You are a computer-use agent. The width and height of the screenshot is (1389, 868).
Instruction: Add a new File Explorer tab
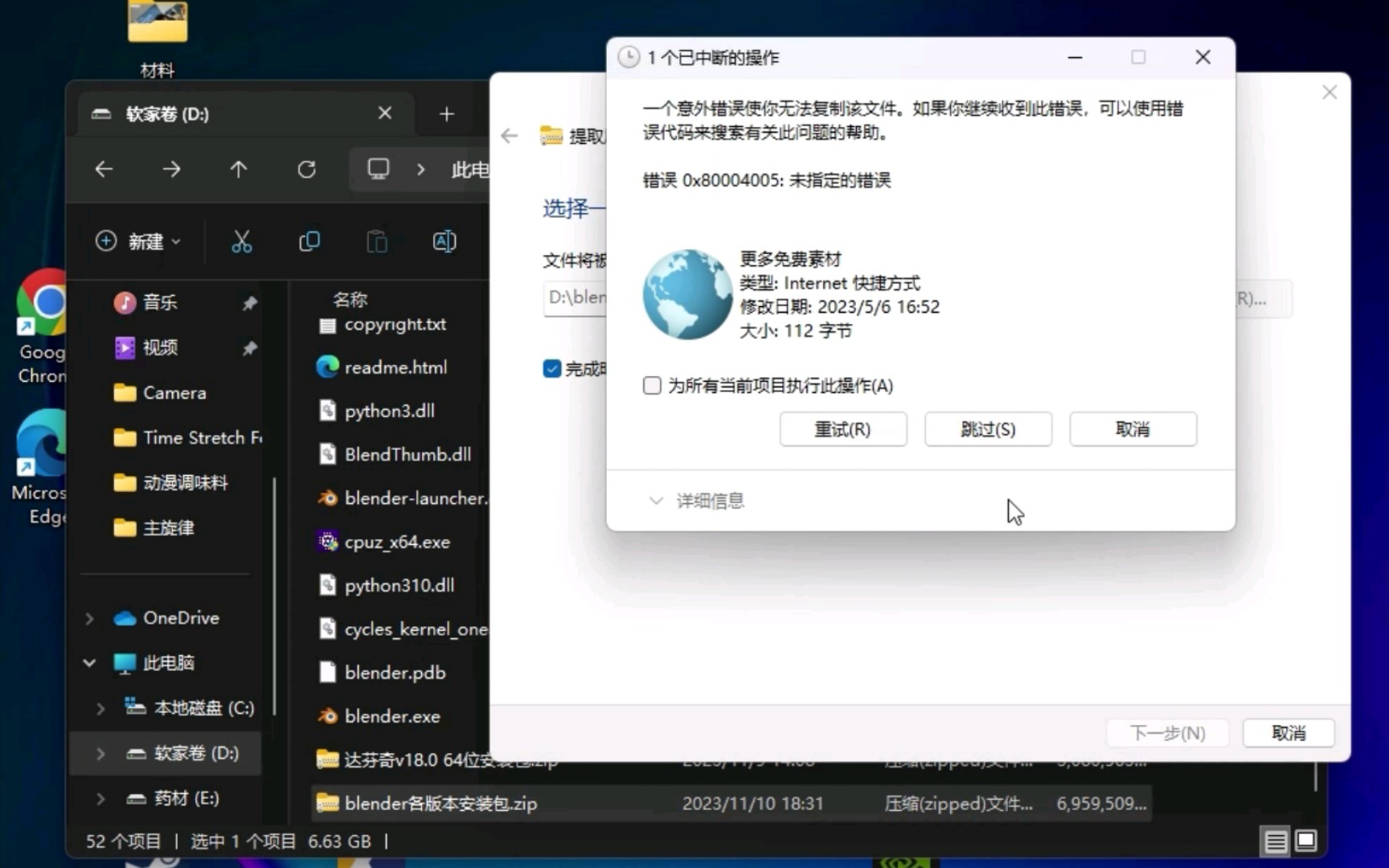coord(447,114)
